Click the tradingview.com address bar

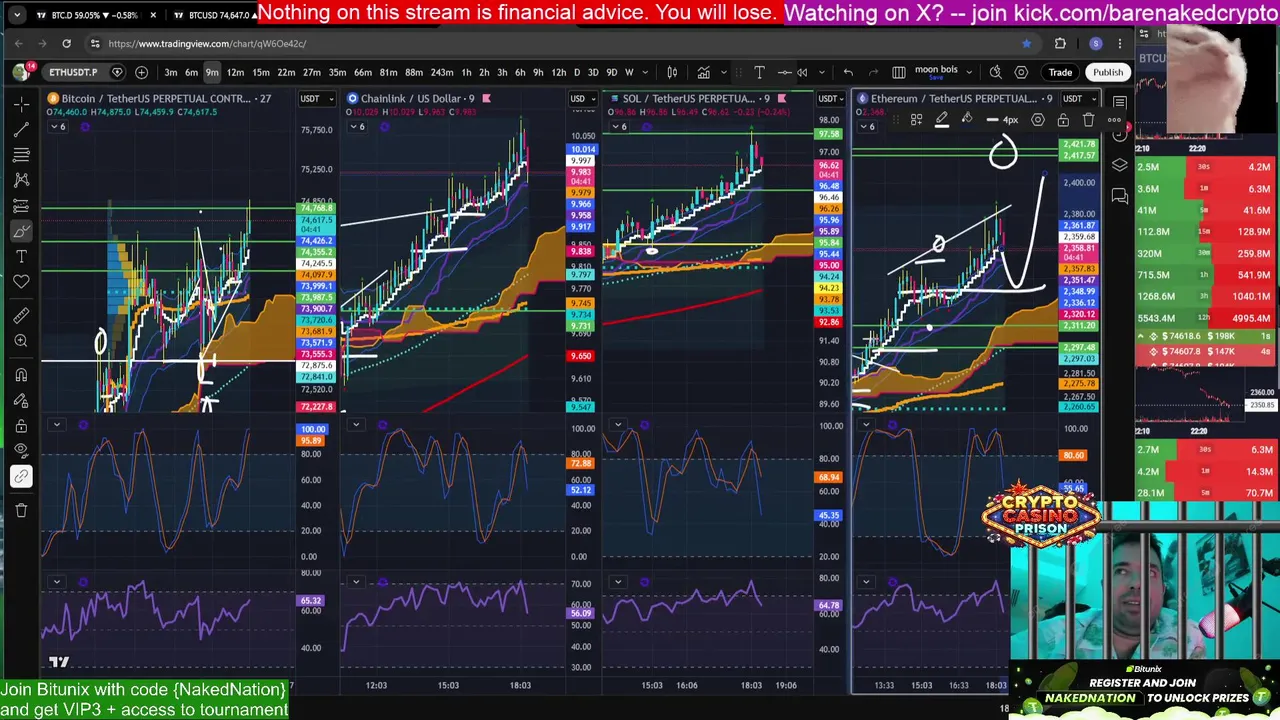click(560, 43)
